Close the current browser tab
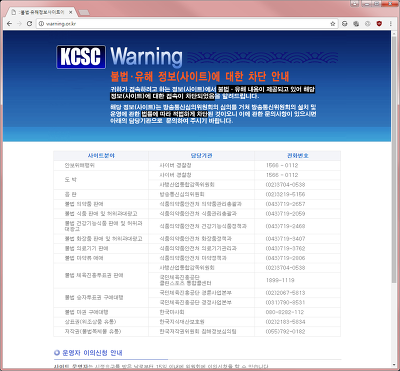 (71, 13)
